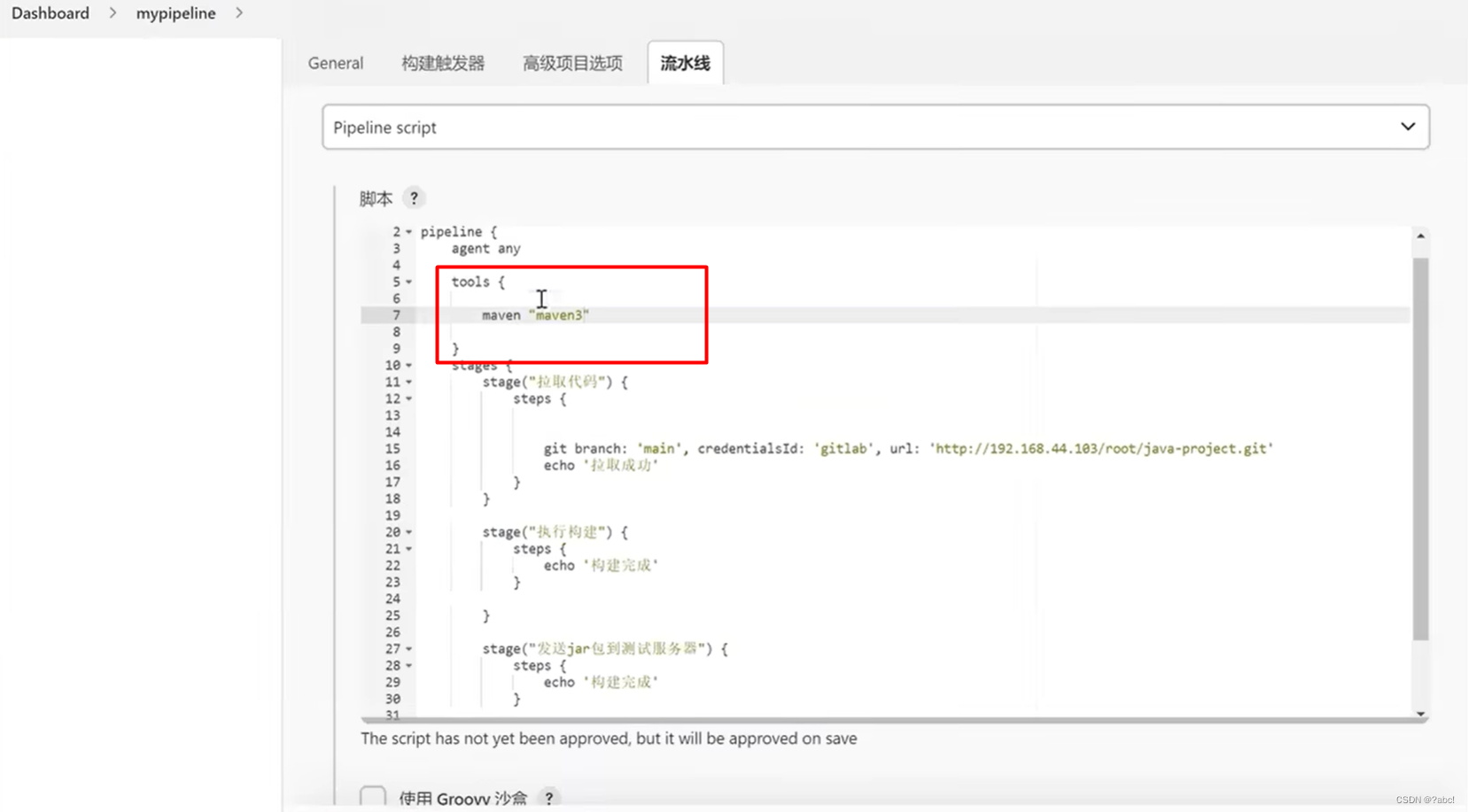
Task: Collapse the tools block fold arrow at line 5
Action: tap(408, 282)
